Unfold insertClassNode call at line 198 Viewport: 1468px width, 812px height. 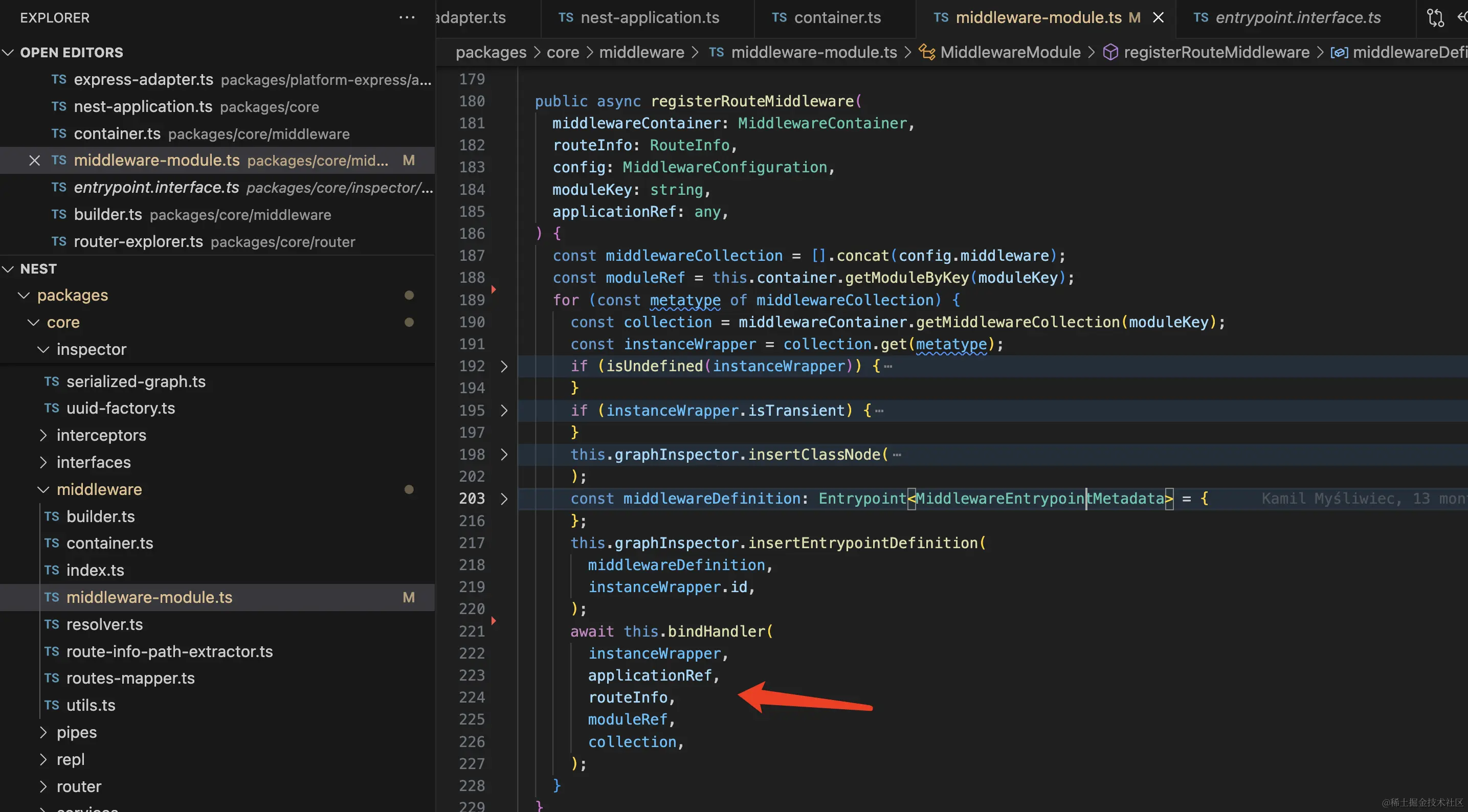pyautogui.click(x=504, y=455)
